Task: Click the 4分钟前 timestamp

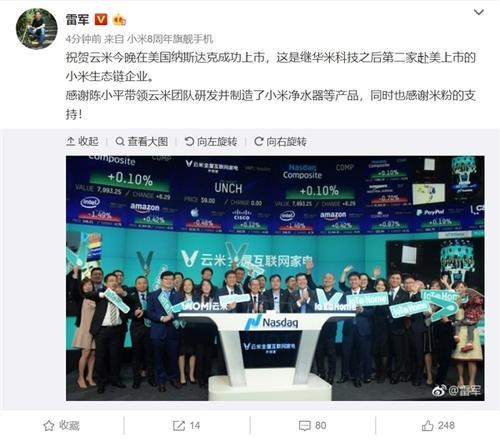Action: tap(83, 39)
